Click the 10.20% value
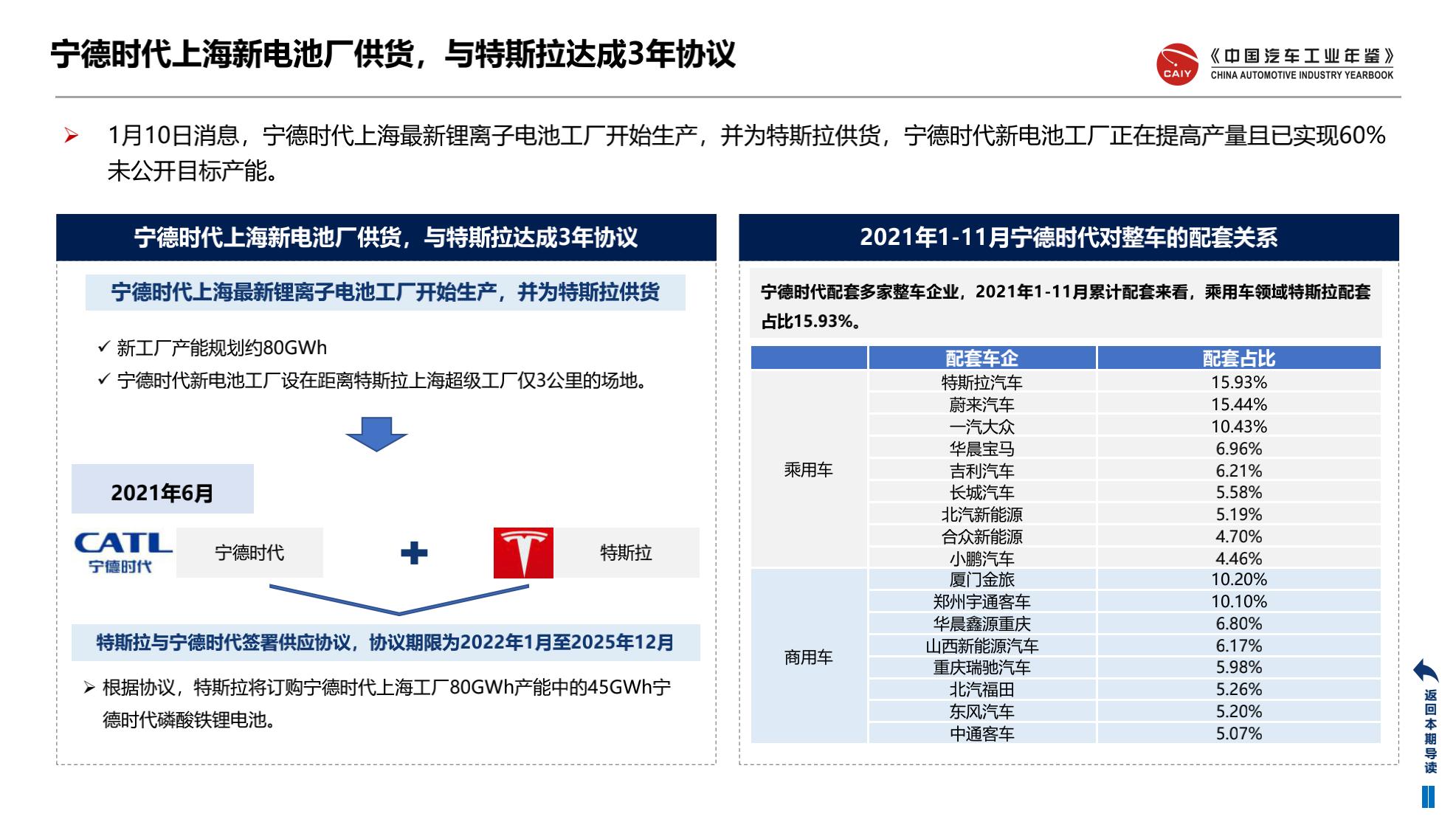The height and width of the screenshot is (819, 1456). coord(1239,579)
